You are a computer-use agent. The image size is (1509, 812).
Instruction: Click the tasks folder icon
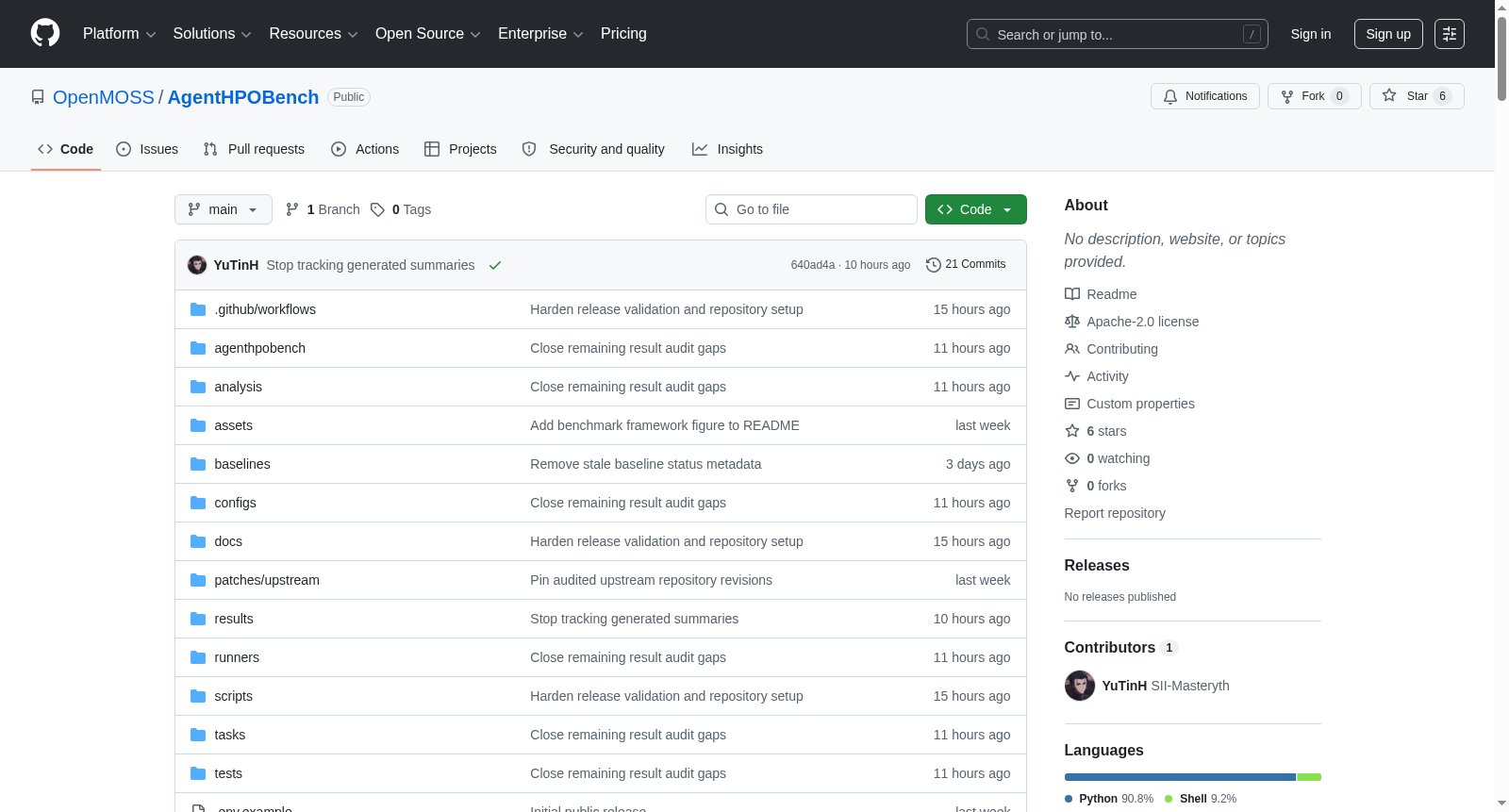(x=198, y=735)
